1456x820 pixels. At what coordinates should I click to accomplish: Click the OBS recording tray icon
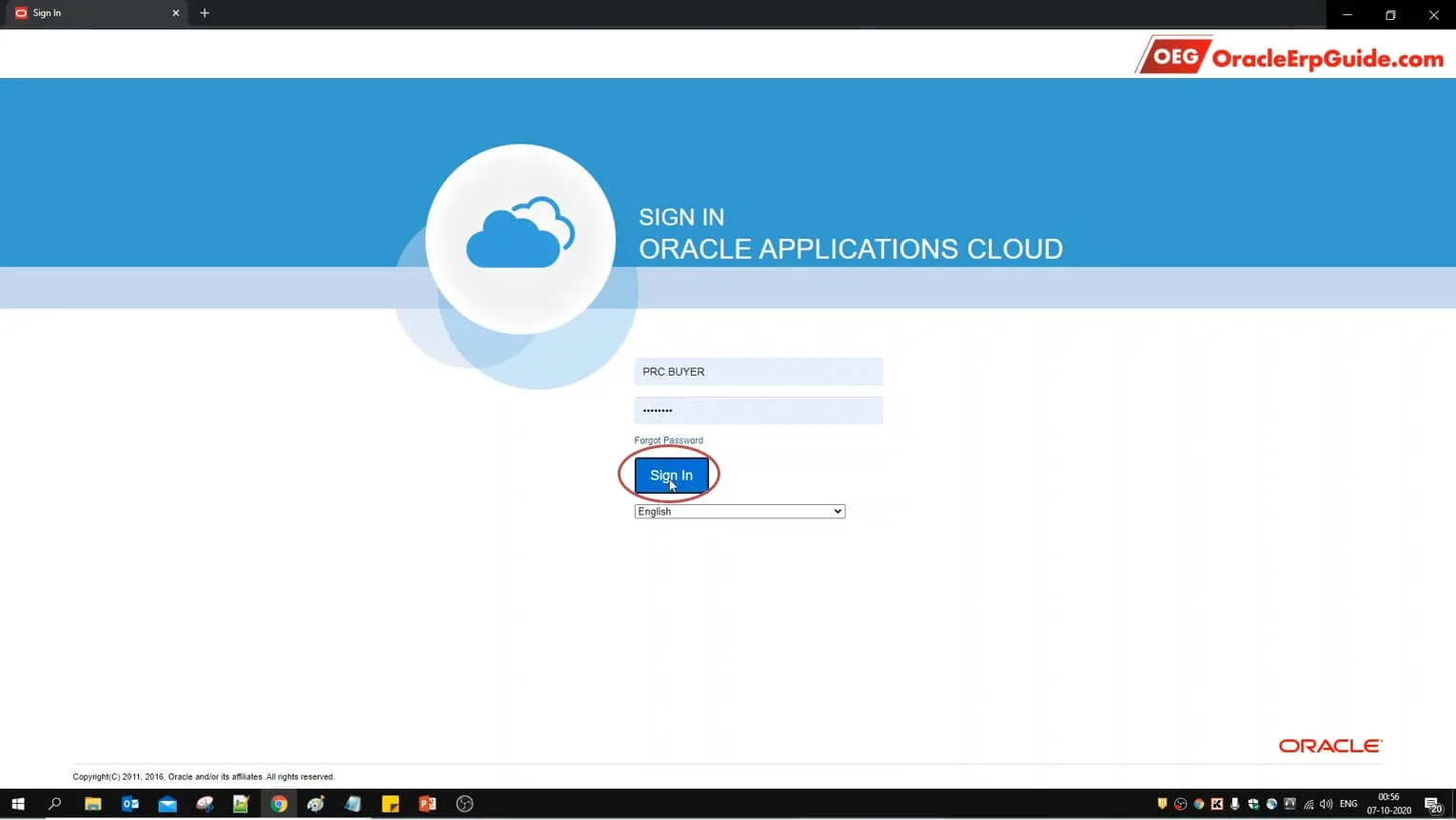pos(1180,804)
